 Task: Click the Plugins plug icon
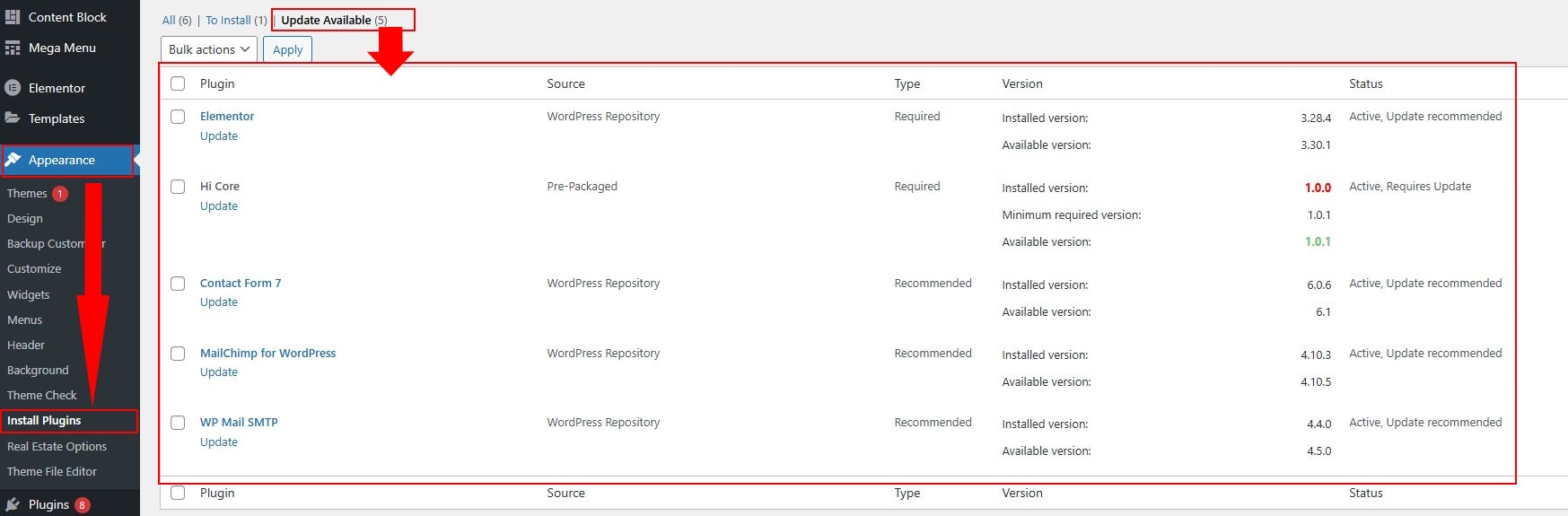(x=13, y=504)
